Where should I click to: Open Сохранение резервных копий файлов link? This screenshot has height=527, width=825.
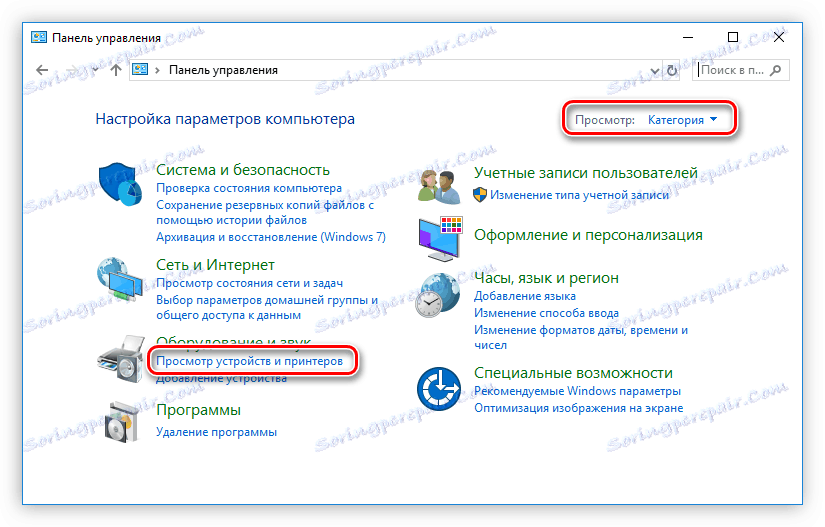(x=265, y=212)
